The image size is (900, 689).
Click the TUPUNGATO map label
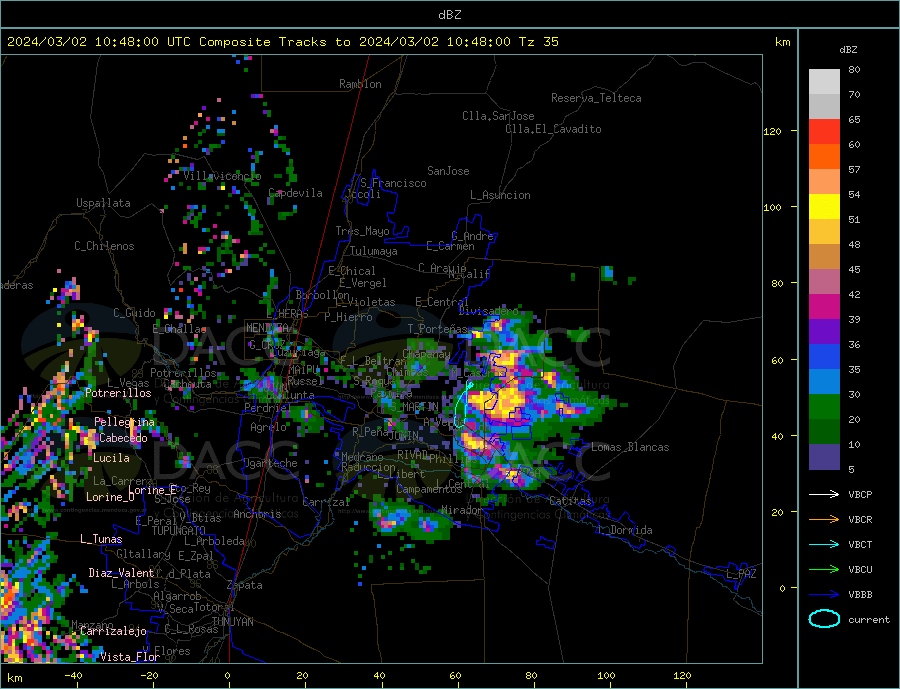(179, 531)
